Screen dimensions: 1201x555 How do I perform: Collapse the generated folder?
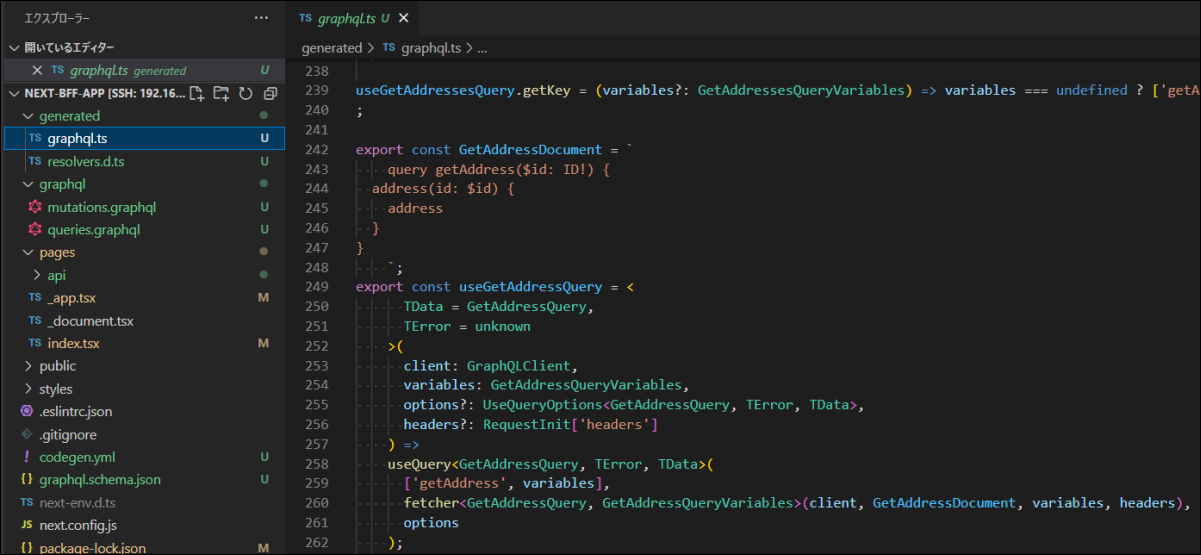[28, 116]
